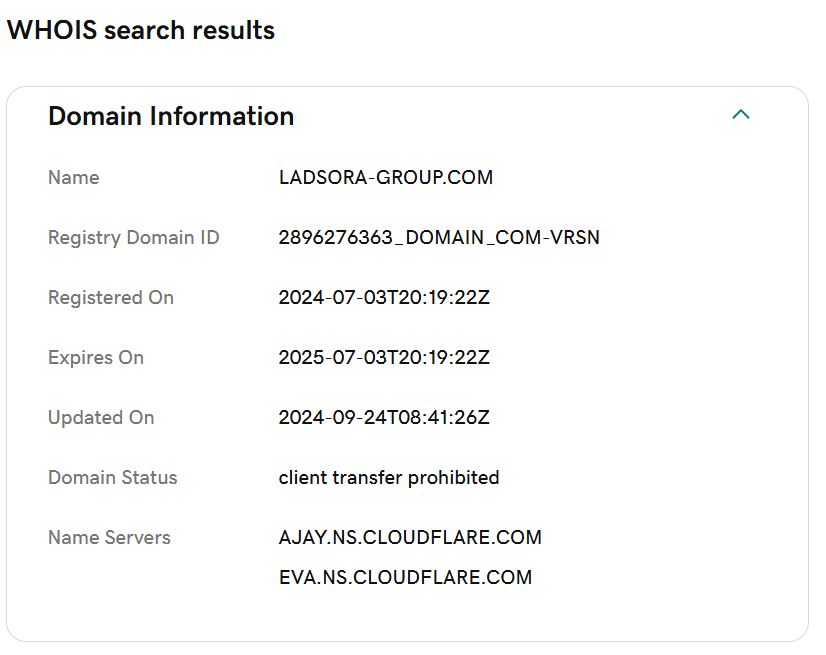The width and height of the screenshot is (826, 655).
Task: Click client transfer prohibited status text
Action: tap(389, 478)
